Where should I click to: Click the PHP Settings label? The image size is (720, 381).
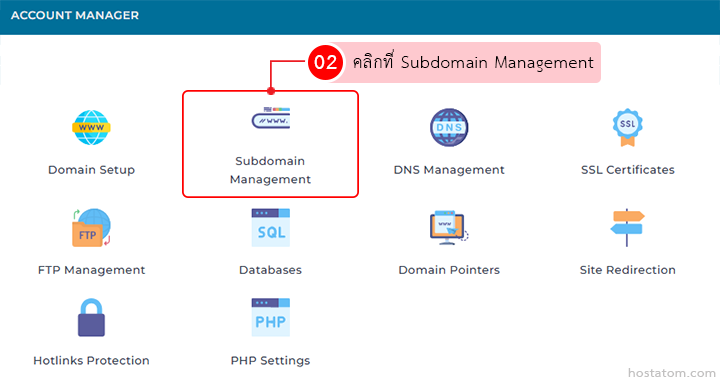tap(270, 360)
